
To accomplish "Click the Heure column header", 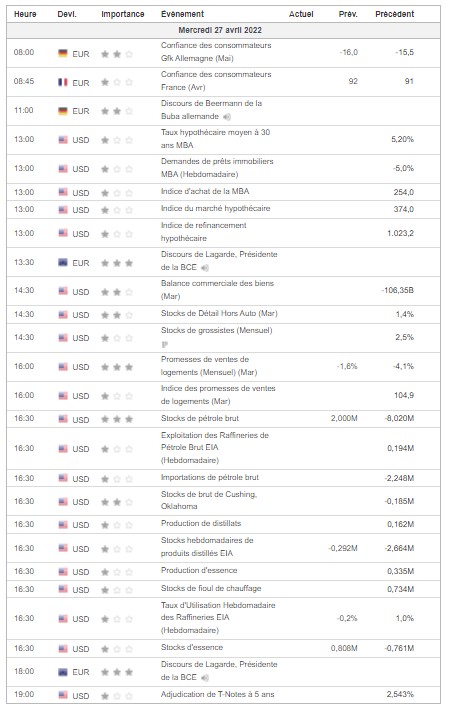I will [25, 14].
